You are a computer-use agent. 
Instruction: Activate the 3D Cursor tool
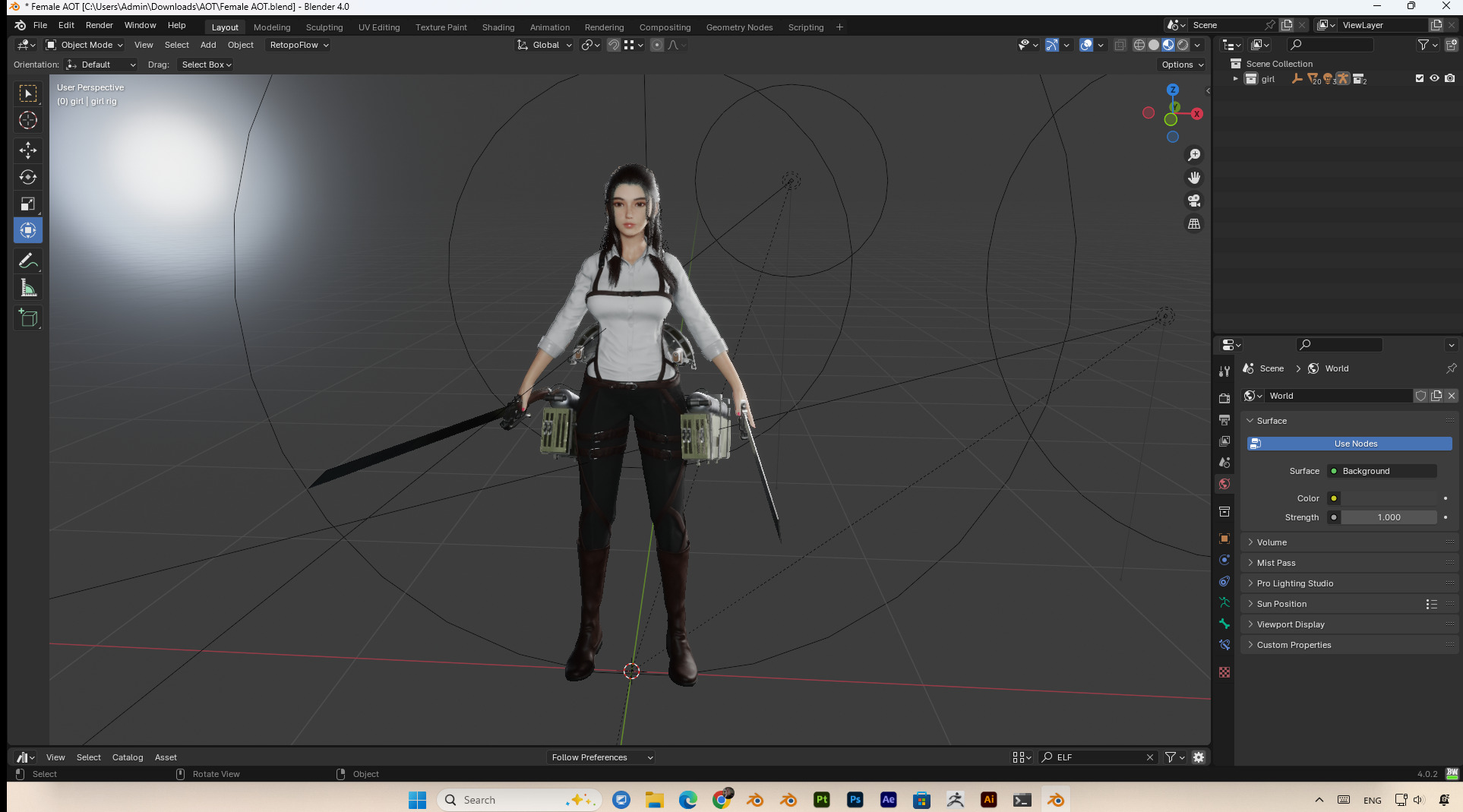tap(28, 120)
